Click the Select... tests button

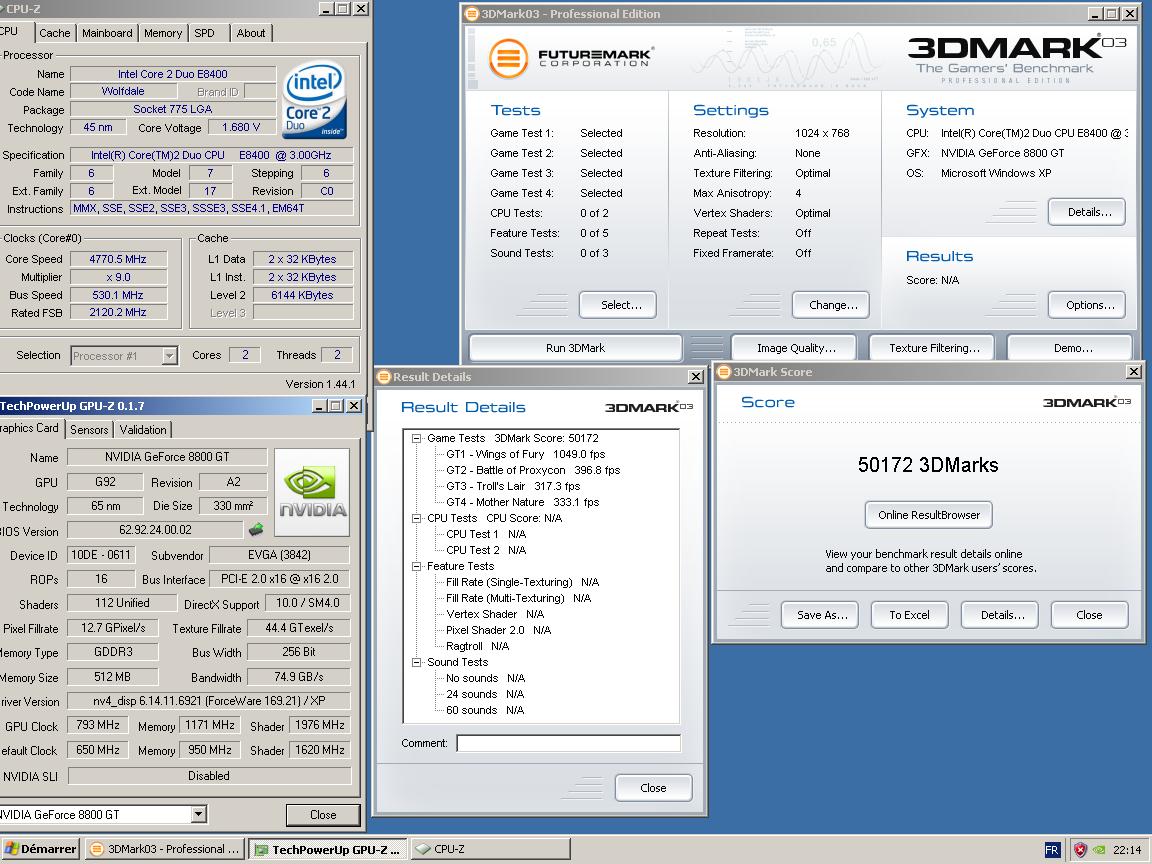[618, 305]
